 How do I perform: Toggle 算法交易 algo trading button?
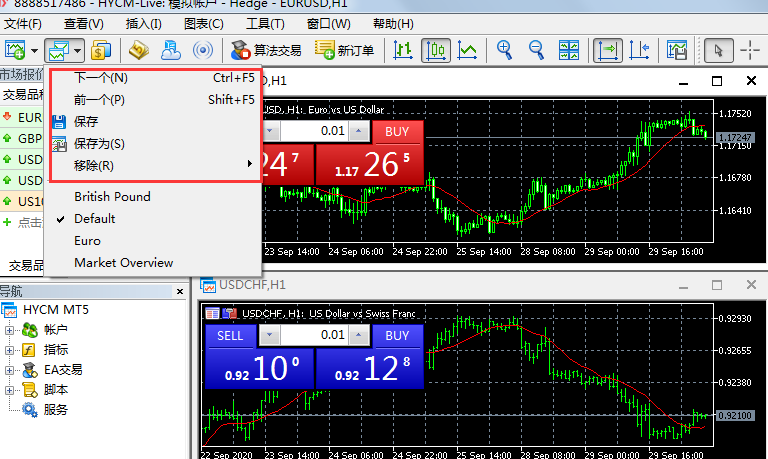point(266,49)
